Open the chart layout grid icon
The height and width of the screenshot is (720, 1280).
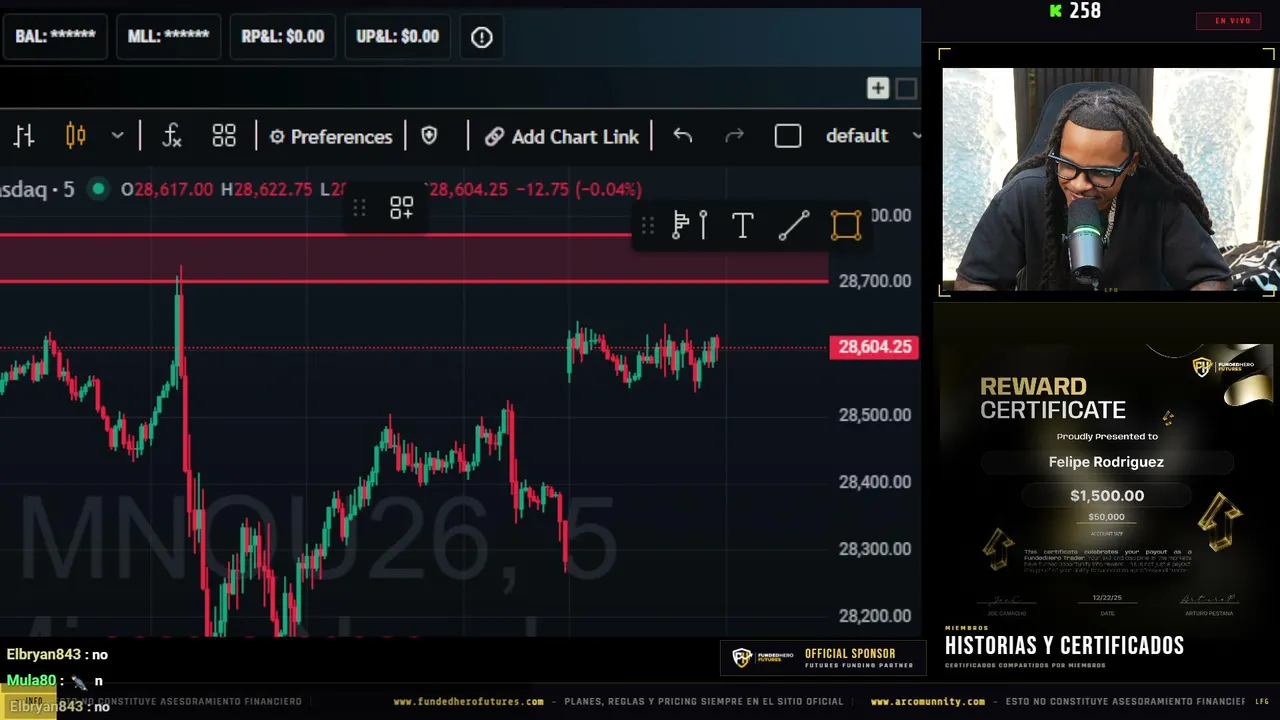click(224, 136)
